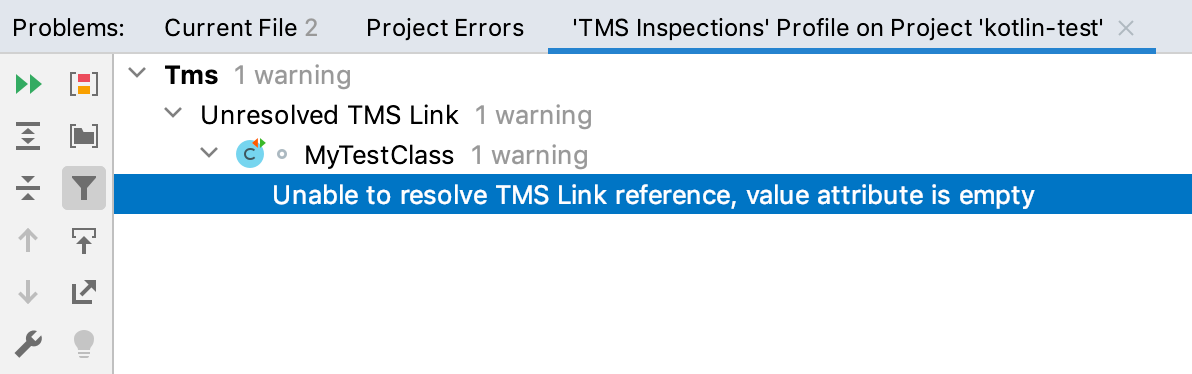Open the Project Errors tab
Viewport: 1192px width, 374px height.
coord(445,29)
